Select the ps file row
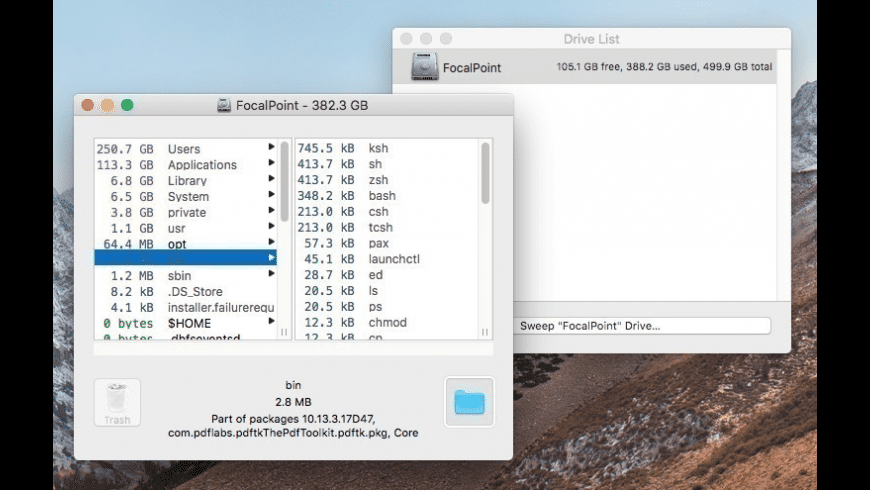 tap(387, 306)
